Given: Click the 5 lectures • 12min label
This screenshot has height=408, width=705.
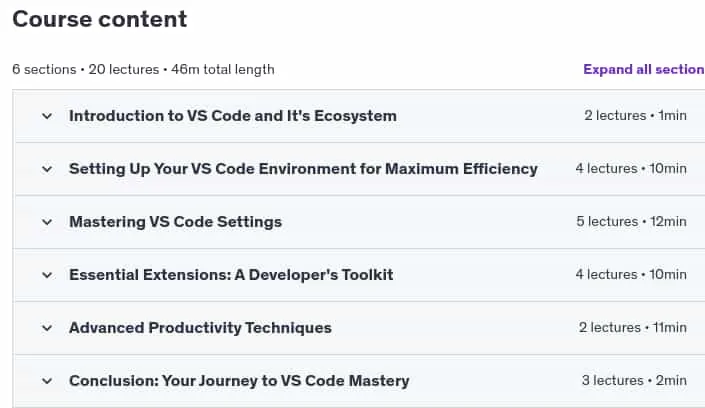Looking at the screenshot, I should (631, 222).
